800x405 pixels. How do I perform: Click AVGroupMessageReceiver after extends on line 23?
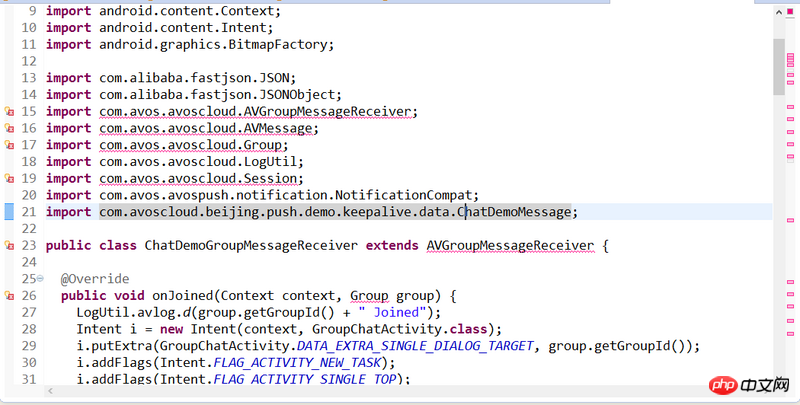point(510,246)
